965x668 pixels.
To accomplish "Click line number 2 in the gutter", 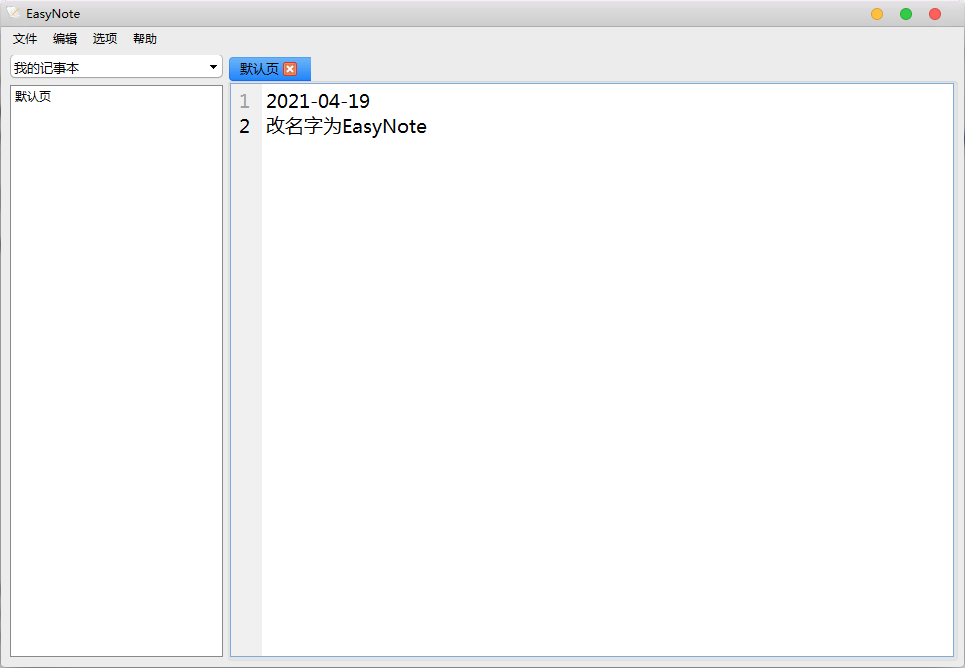I will 245,127.
